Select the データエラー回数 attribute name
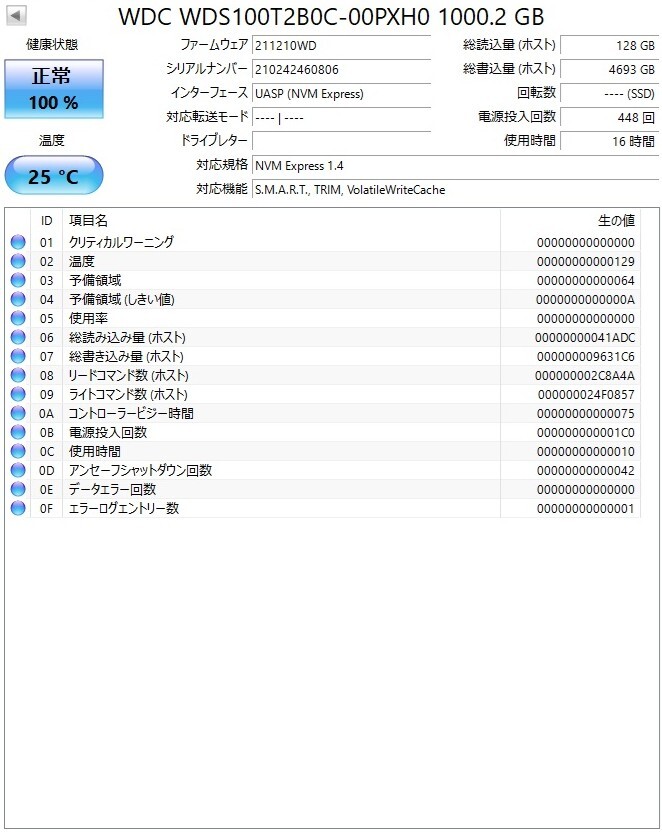Viewport: 662px width, 832px height. coord(112,489)
